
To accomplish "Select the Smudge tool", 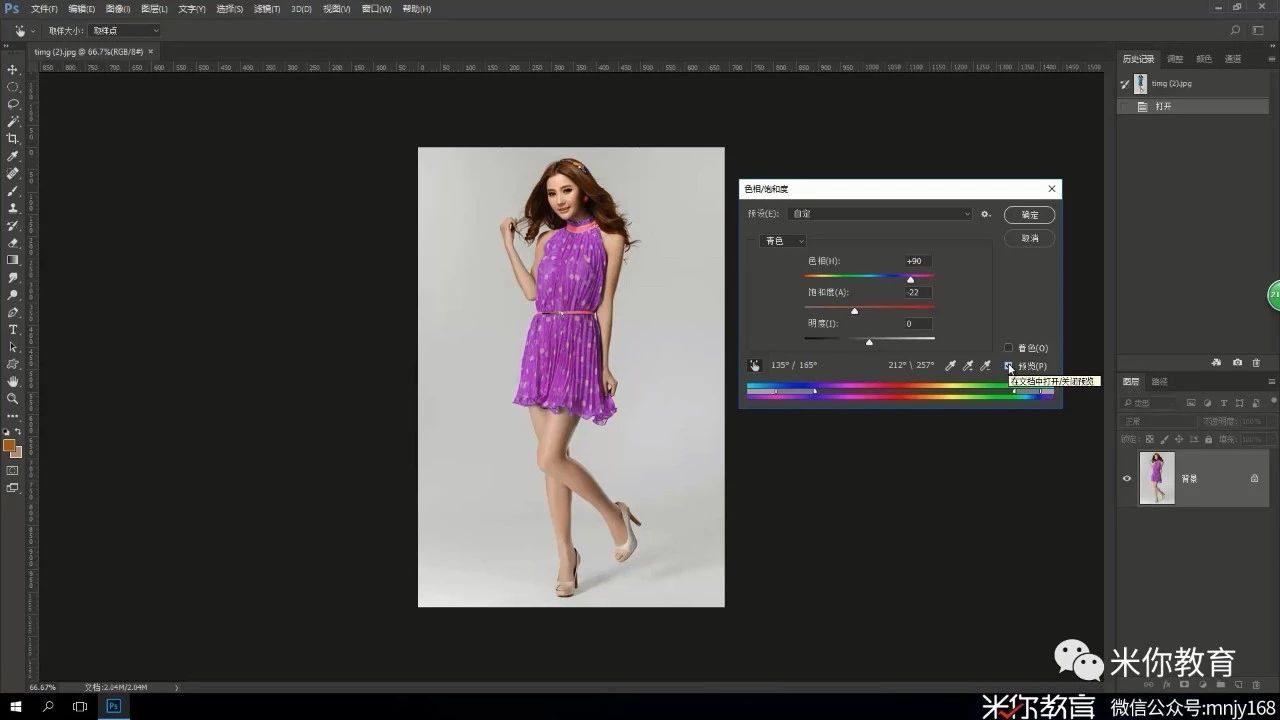I will tap(13, 277).
